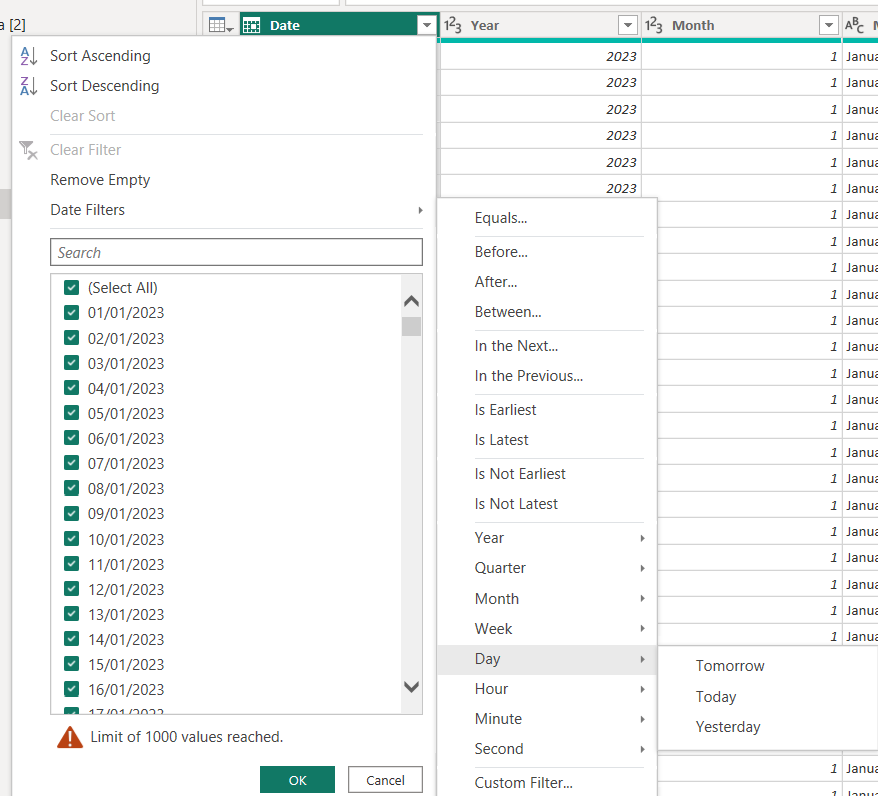Uncheck the 08/01/2023 date checkbox
The image size is (878, 796).
coord(72,488)
